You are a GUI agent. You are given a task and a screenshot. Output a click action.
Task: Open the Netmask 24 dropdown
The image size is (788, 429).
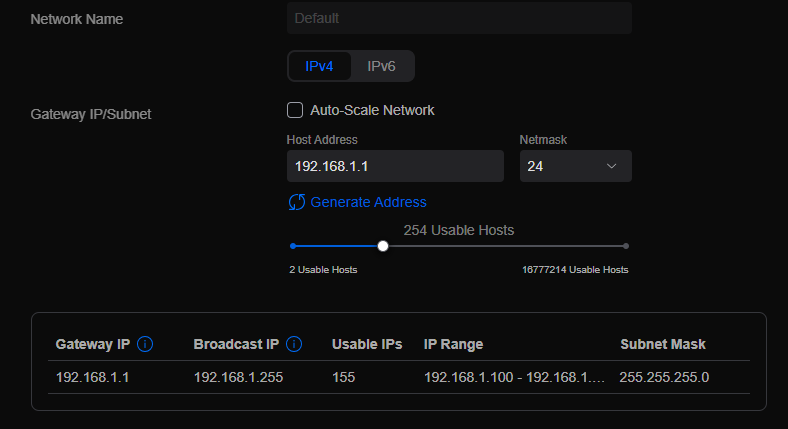click(x=575, y=166)
